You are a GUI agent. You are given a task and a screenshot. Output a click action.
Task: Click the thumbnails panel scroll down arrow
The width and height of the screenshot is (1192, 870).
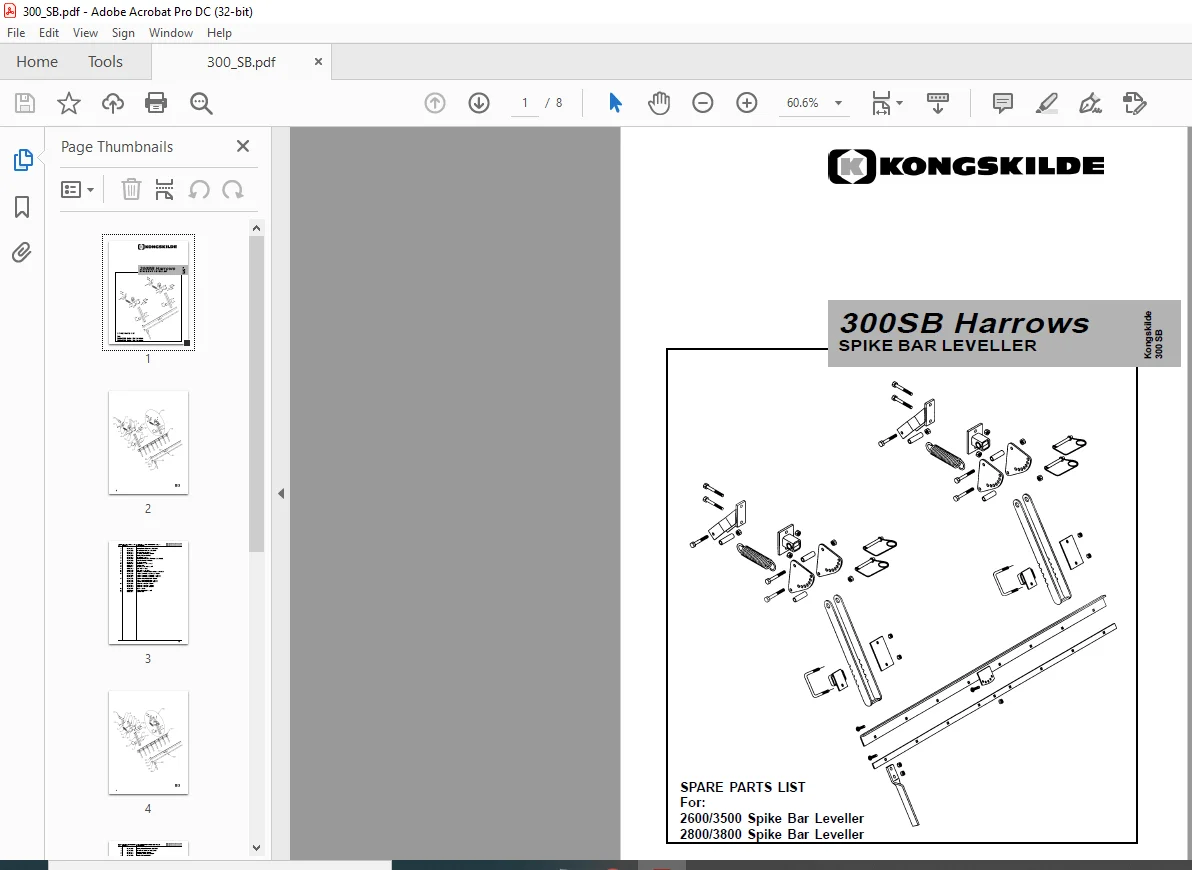(x=256, y=848)
